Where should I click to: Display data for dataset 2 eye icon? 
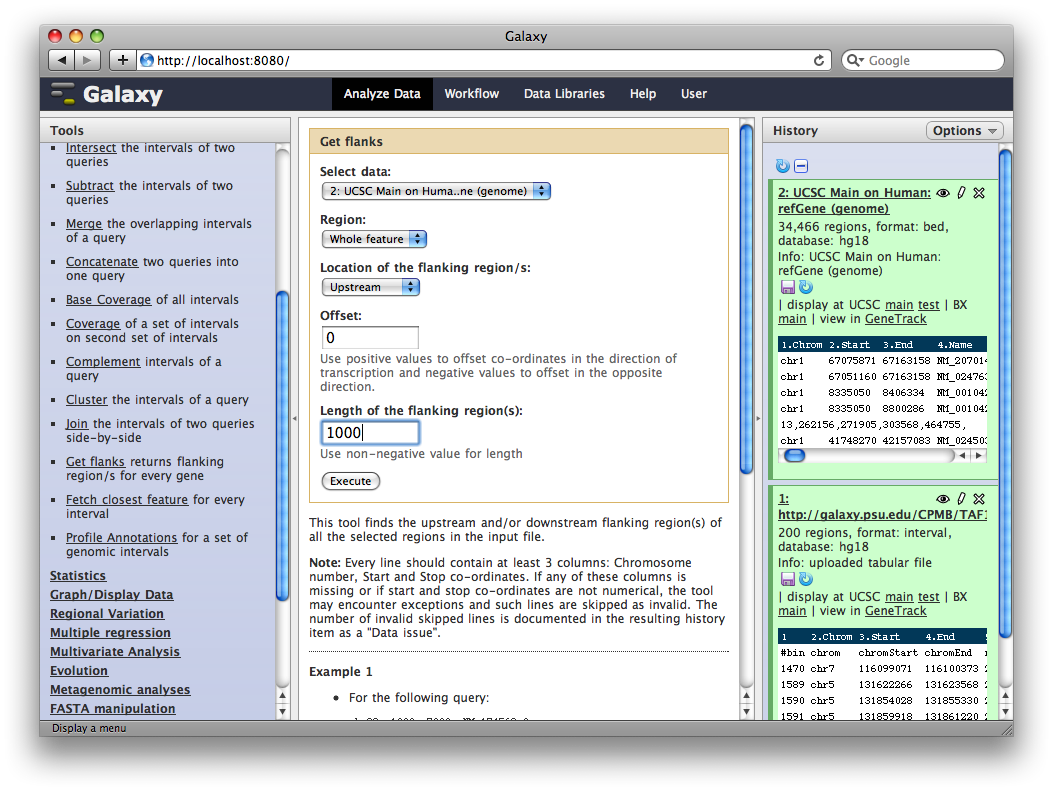(943, 193)
